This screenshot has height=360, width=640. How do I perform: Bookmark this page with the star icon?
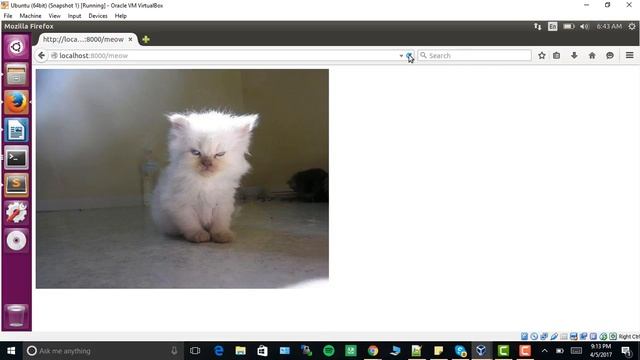point(542,56)
